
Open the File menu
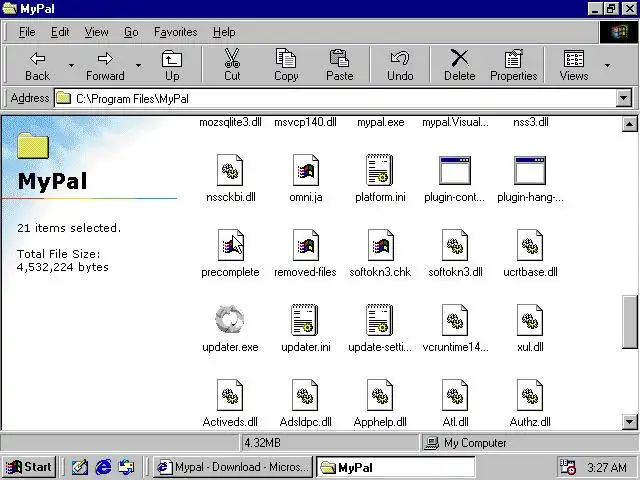(x=27, y=32)
